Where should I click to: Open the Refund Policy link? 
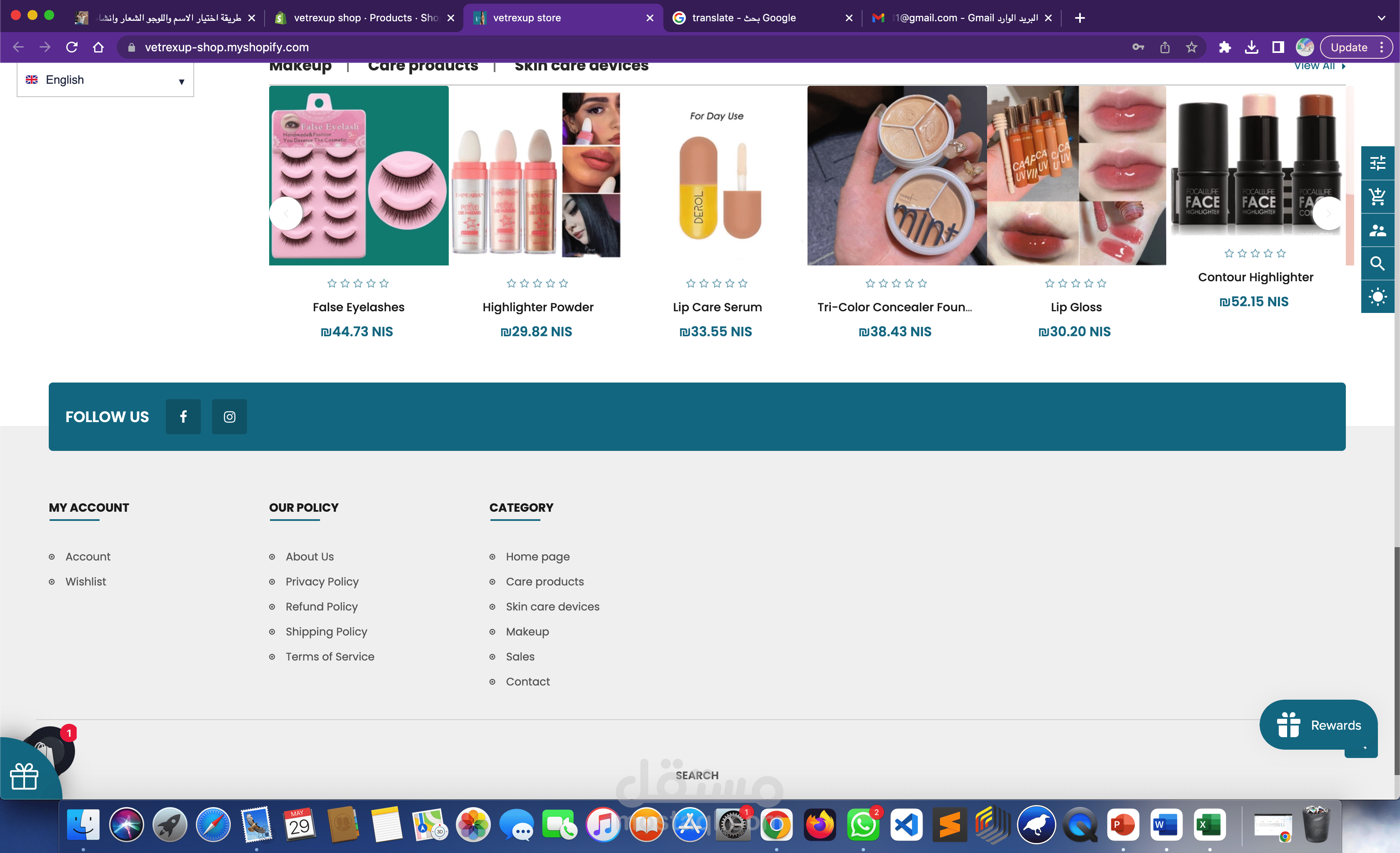[322, 606]
